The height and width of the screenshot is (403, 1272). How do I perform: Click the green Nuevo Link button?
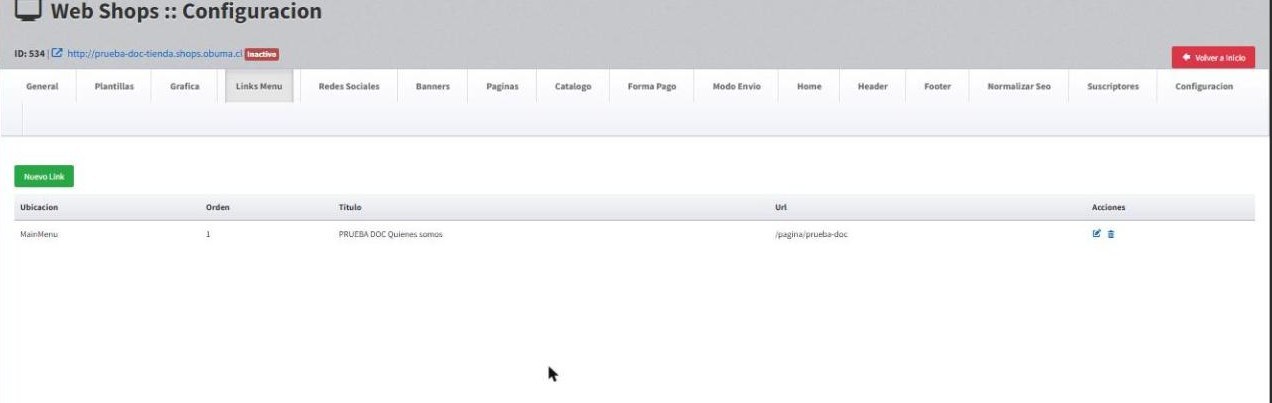pyautogui.click(x=44, y=176)
